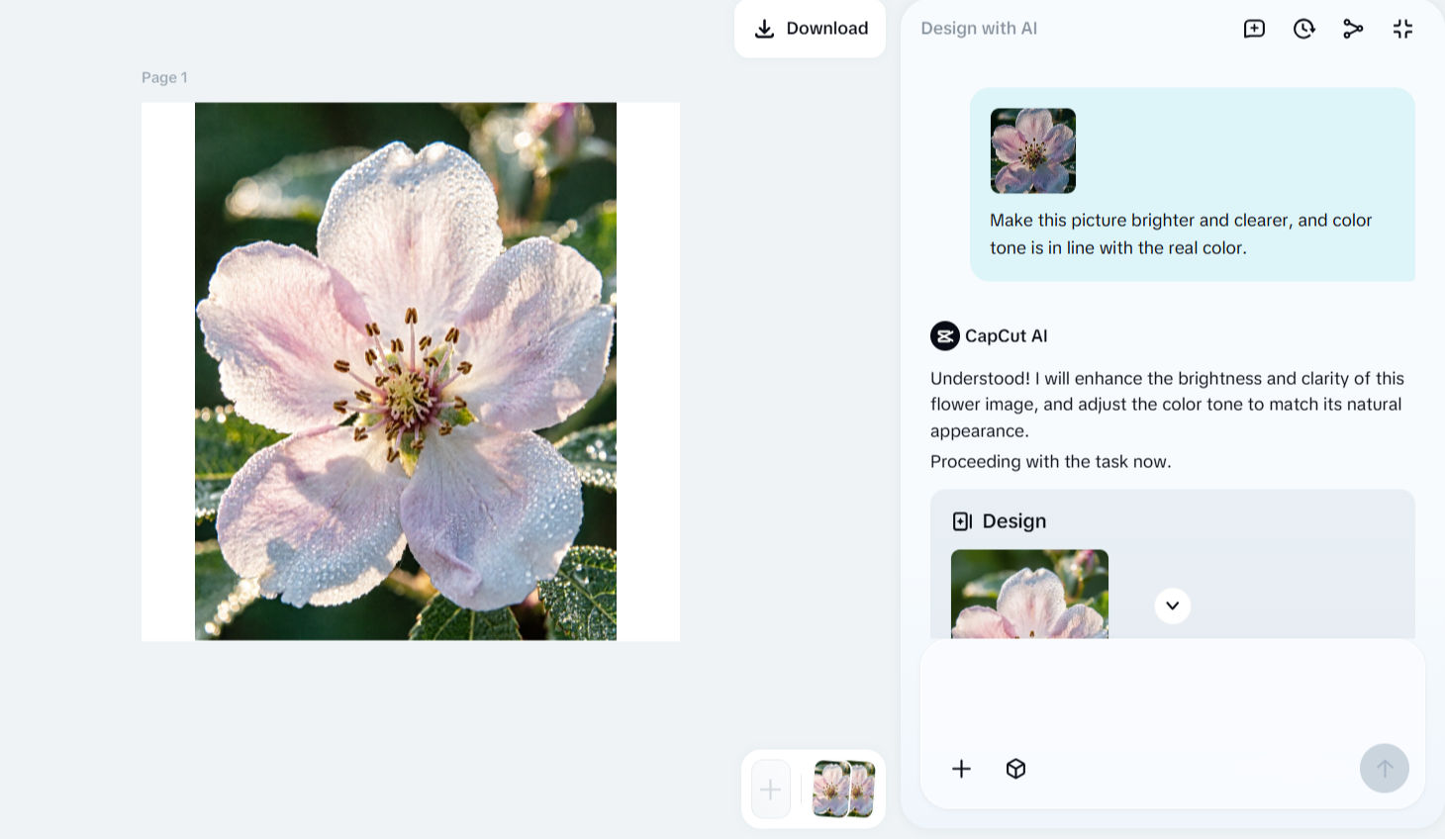The height and width of the screenshot is (840, 1445).
Task: Start a new chat in Design with AI
Action: pos(1253,29)
